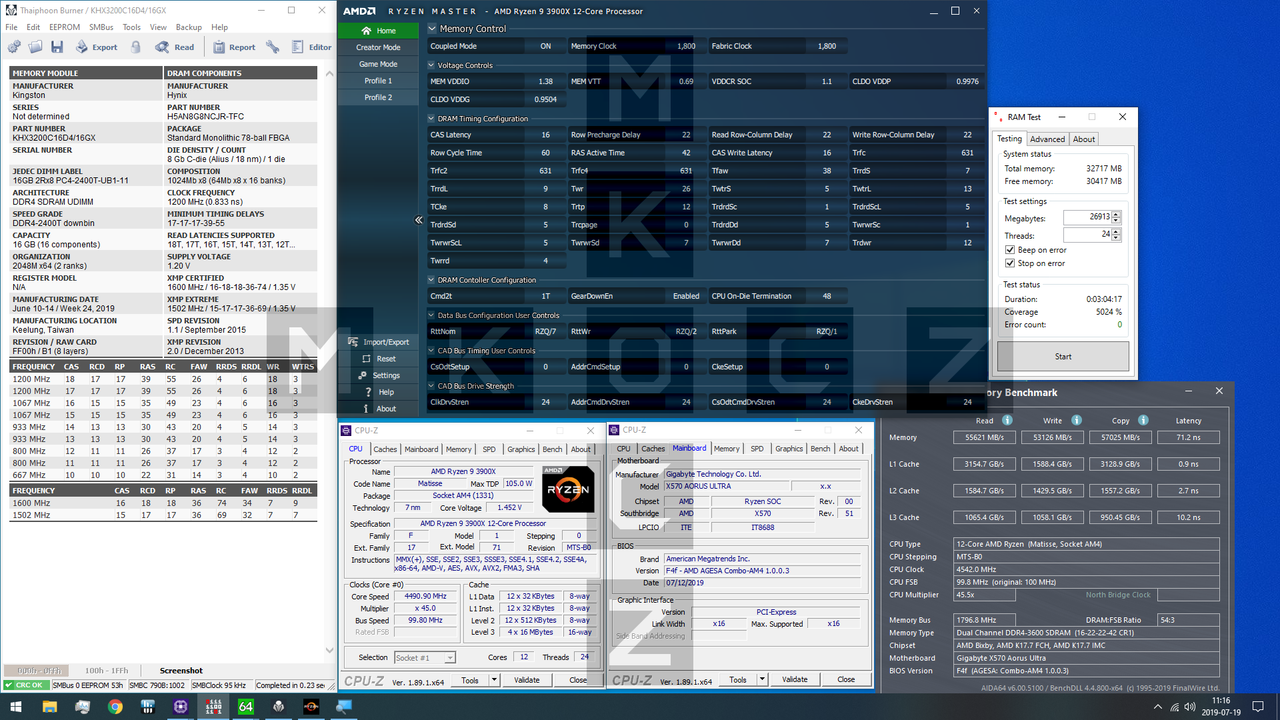Click Import/Export in Ryzen Master sidebar
The width and height of the screenshot is (1280, 720).
point(378,342)
